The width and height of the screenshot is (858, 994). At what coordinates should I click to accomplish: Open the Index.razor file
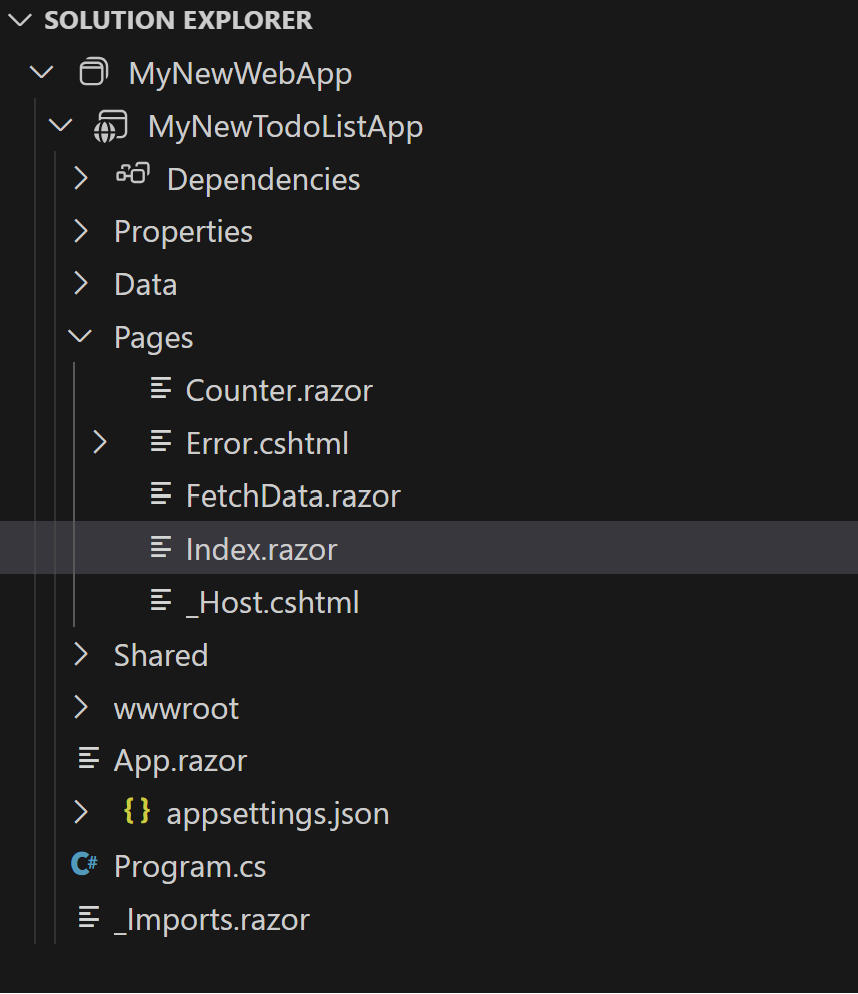click(261, 548)
